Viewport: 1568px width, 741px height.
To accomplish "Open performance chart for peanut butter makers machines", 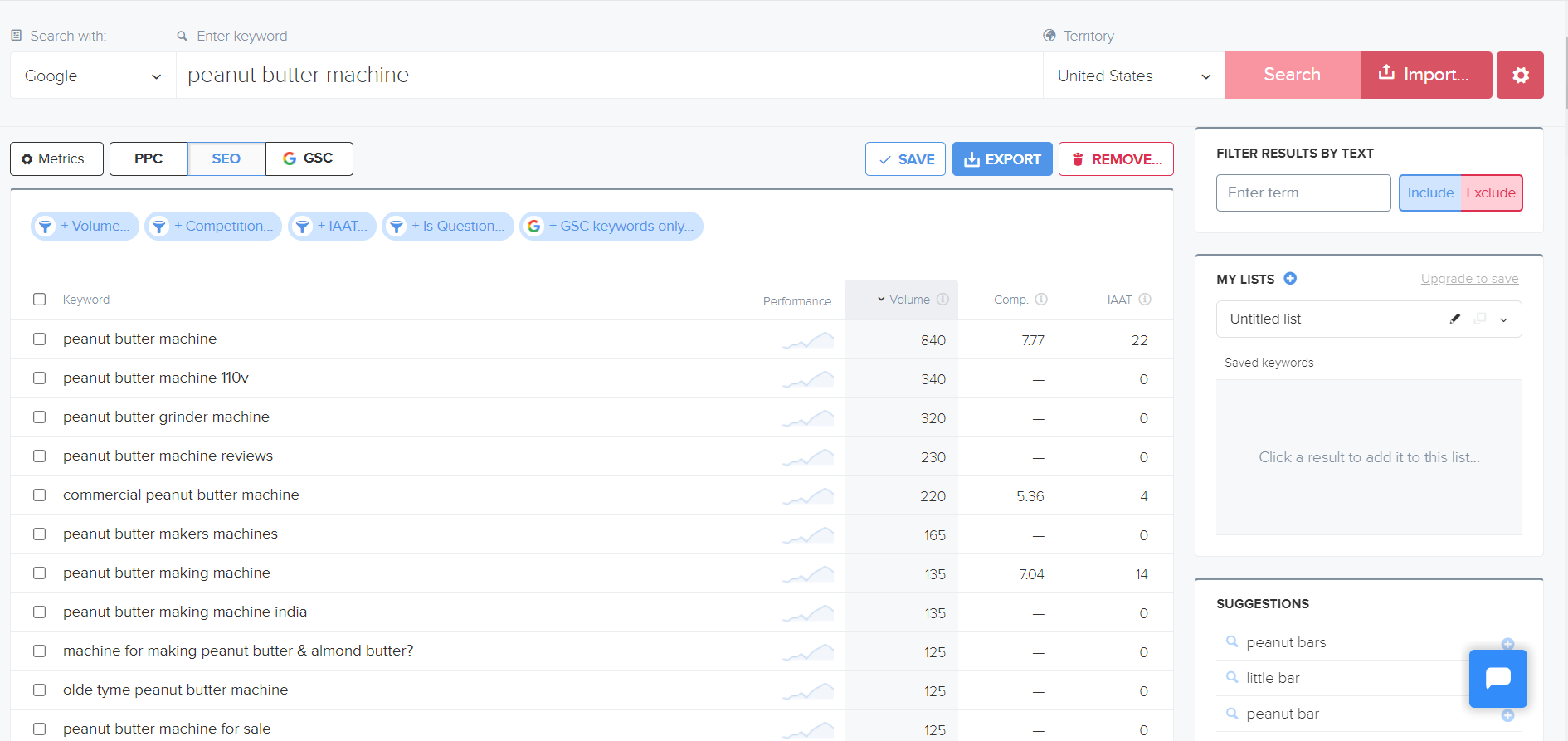I will [x=808, y=535].
